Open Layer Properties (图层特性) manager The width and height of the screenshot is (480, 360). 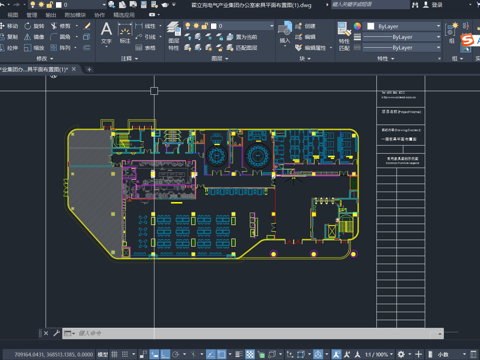[174, 36]
